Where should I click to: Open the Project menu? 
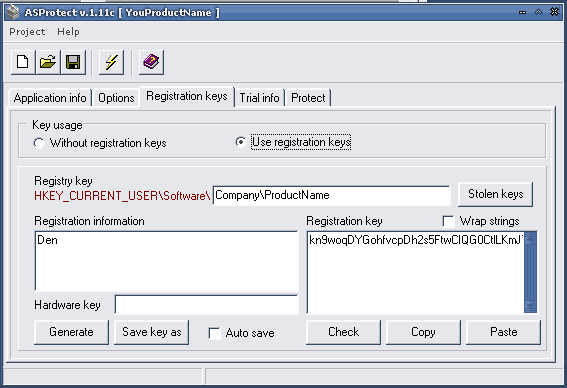click(x=27, y=32)
